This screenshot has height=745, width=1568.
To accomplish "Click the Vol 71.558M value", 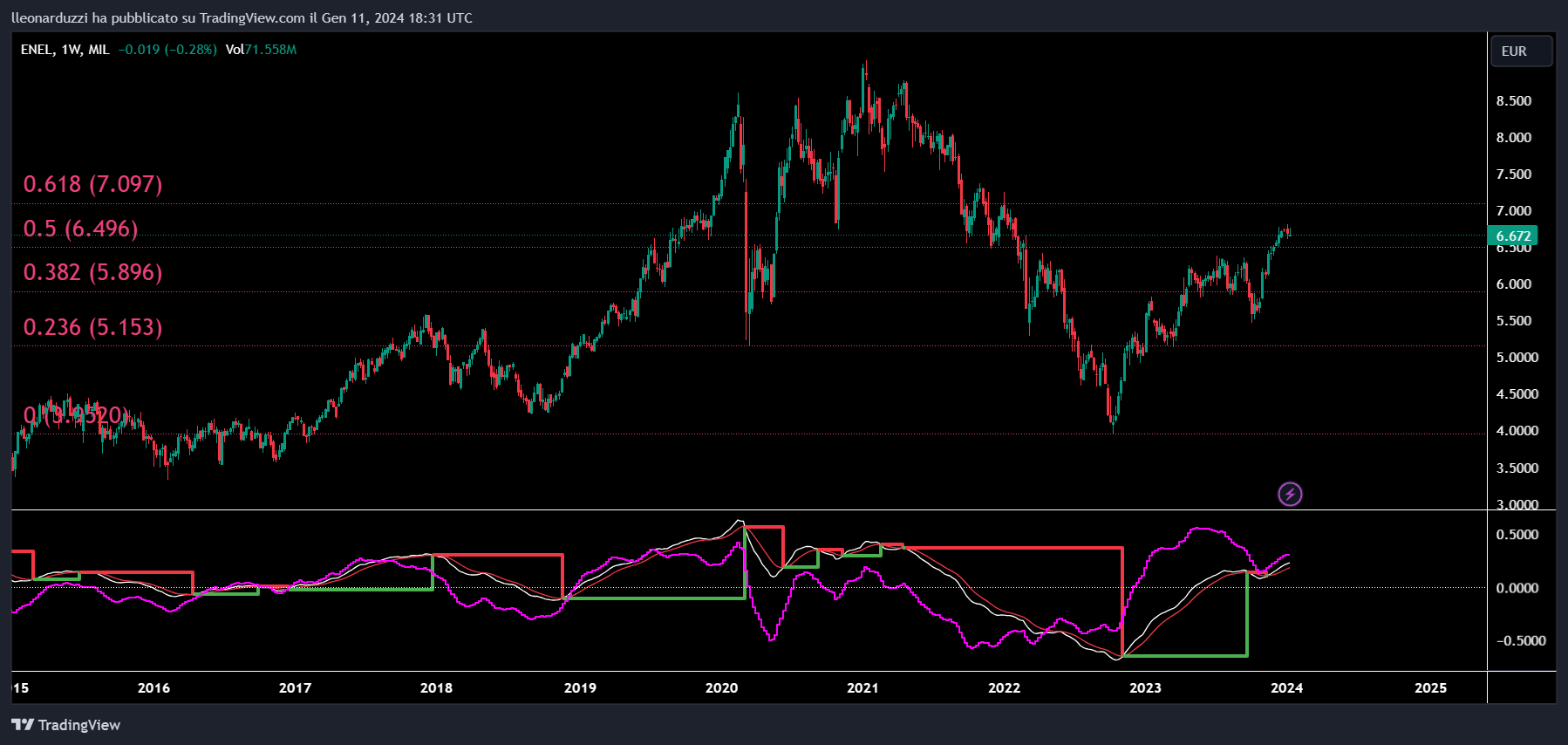I will pyautogui.click(x=261, y=50).
